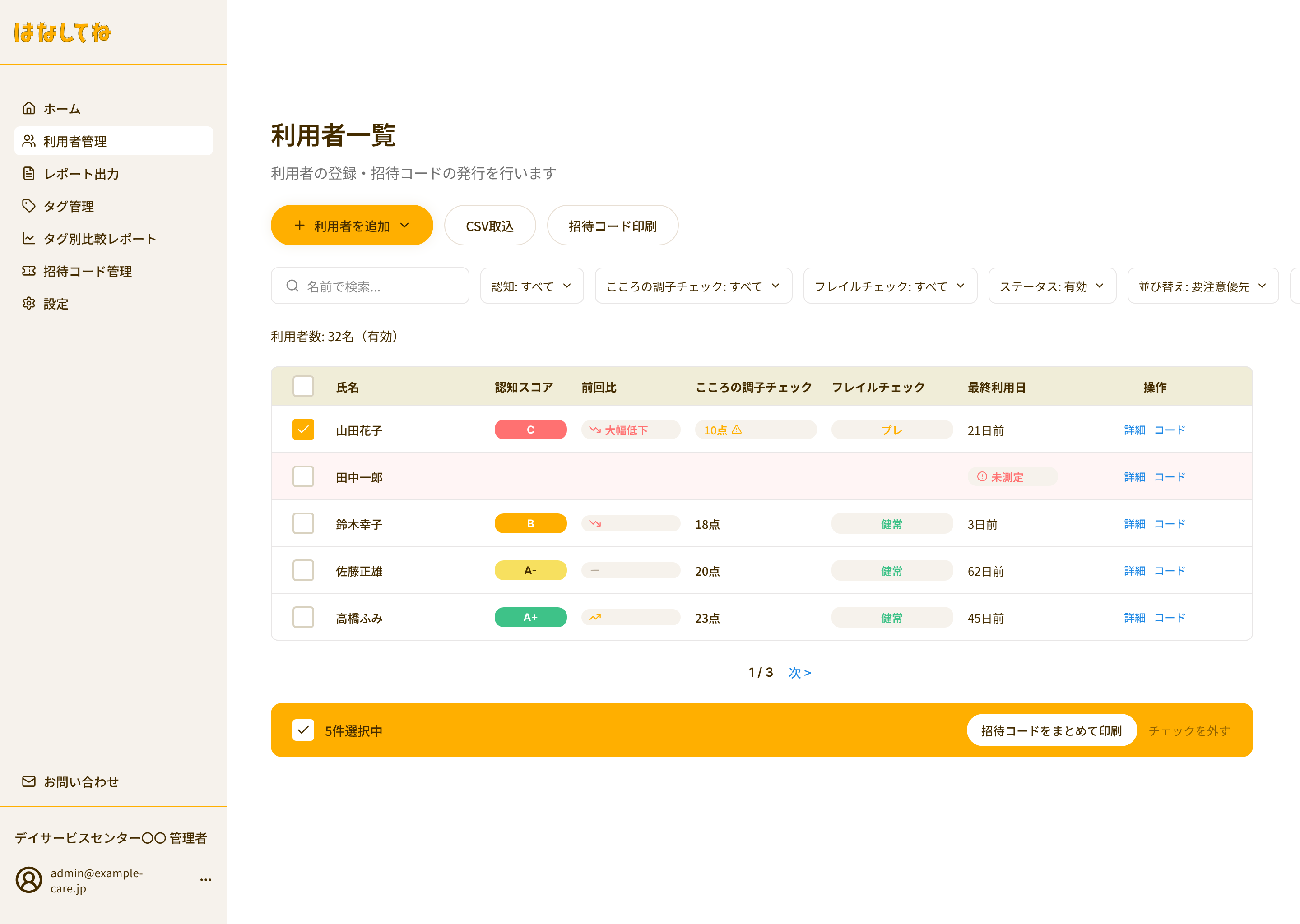The height and width of the screenshot is (924, 1300).
Task: Uncheck 山田花子's row checkbox
Action: (303, 430)
